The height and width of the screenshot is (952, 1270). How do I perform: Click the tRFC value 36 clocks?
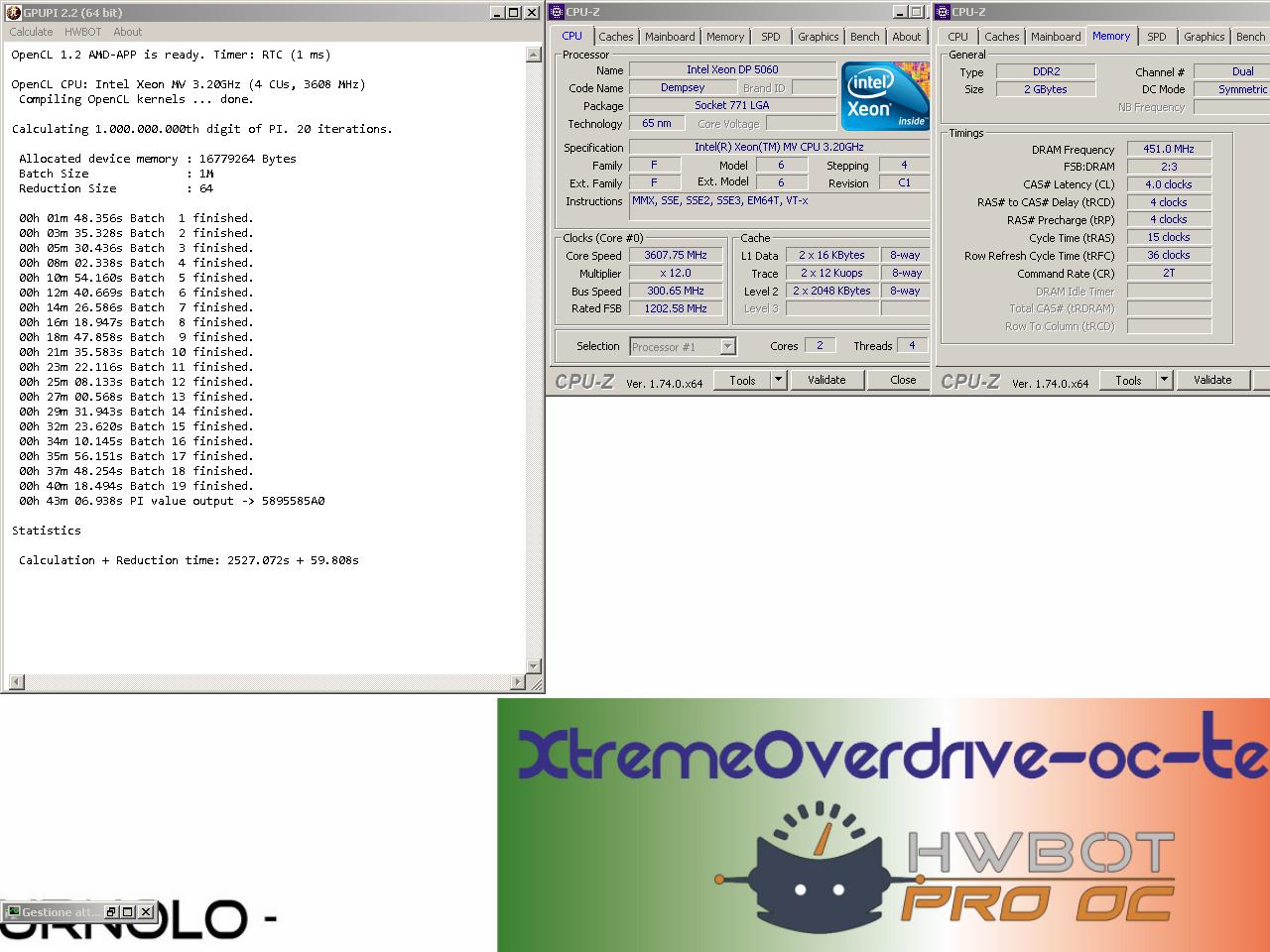click(x=1169, y=255)
